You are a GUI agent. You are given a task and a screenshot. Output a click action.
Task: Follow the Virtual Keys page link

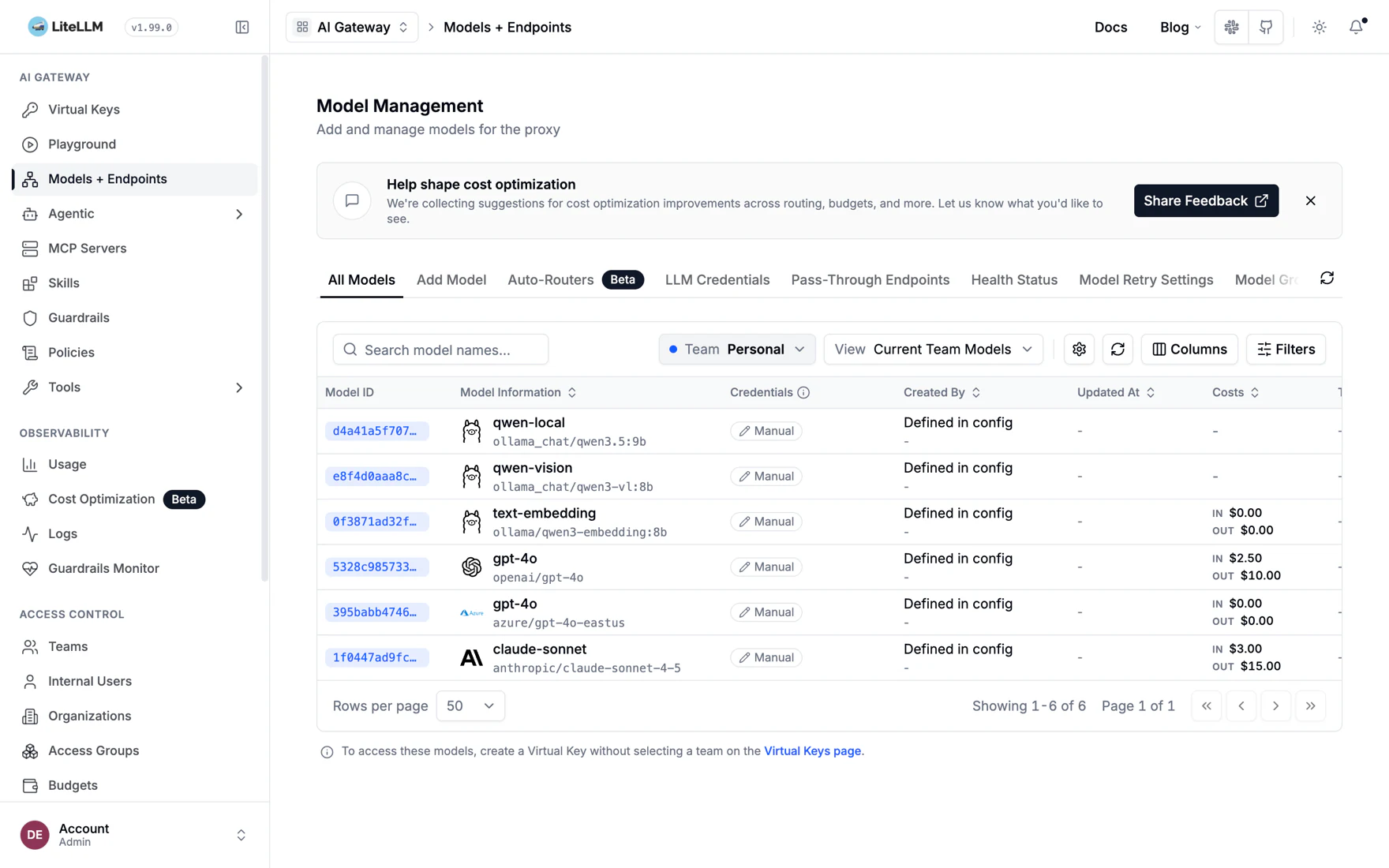[x=812, y=751]
